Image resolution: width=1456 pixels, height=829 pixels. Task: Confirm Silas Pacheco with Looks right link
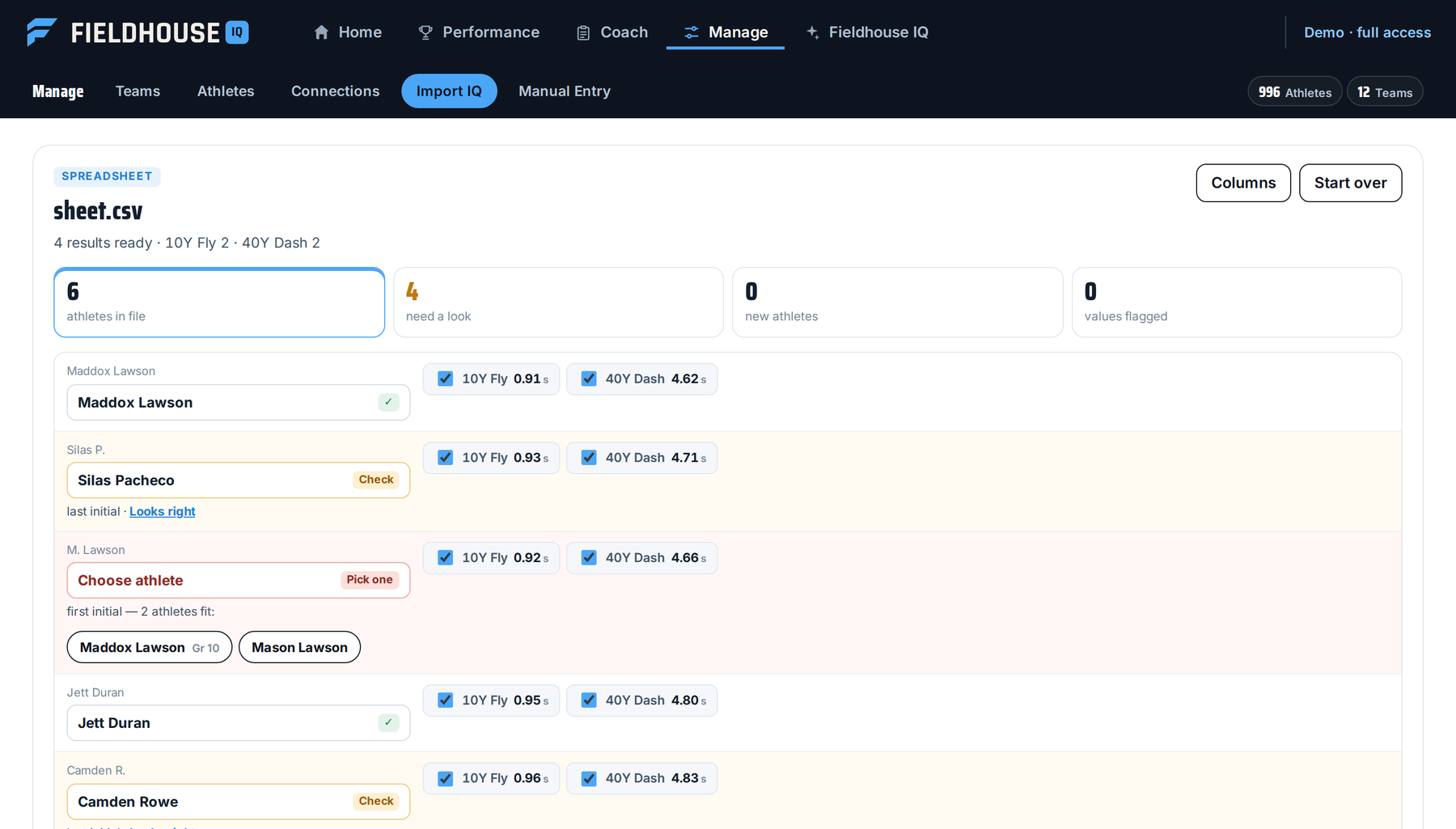163,511
